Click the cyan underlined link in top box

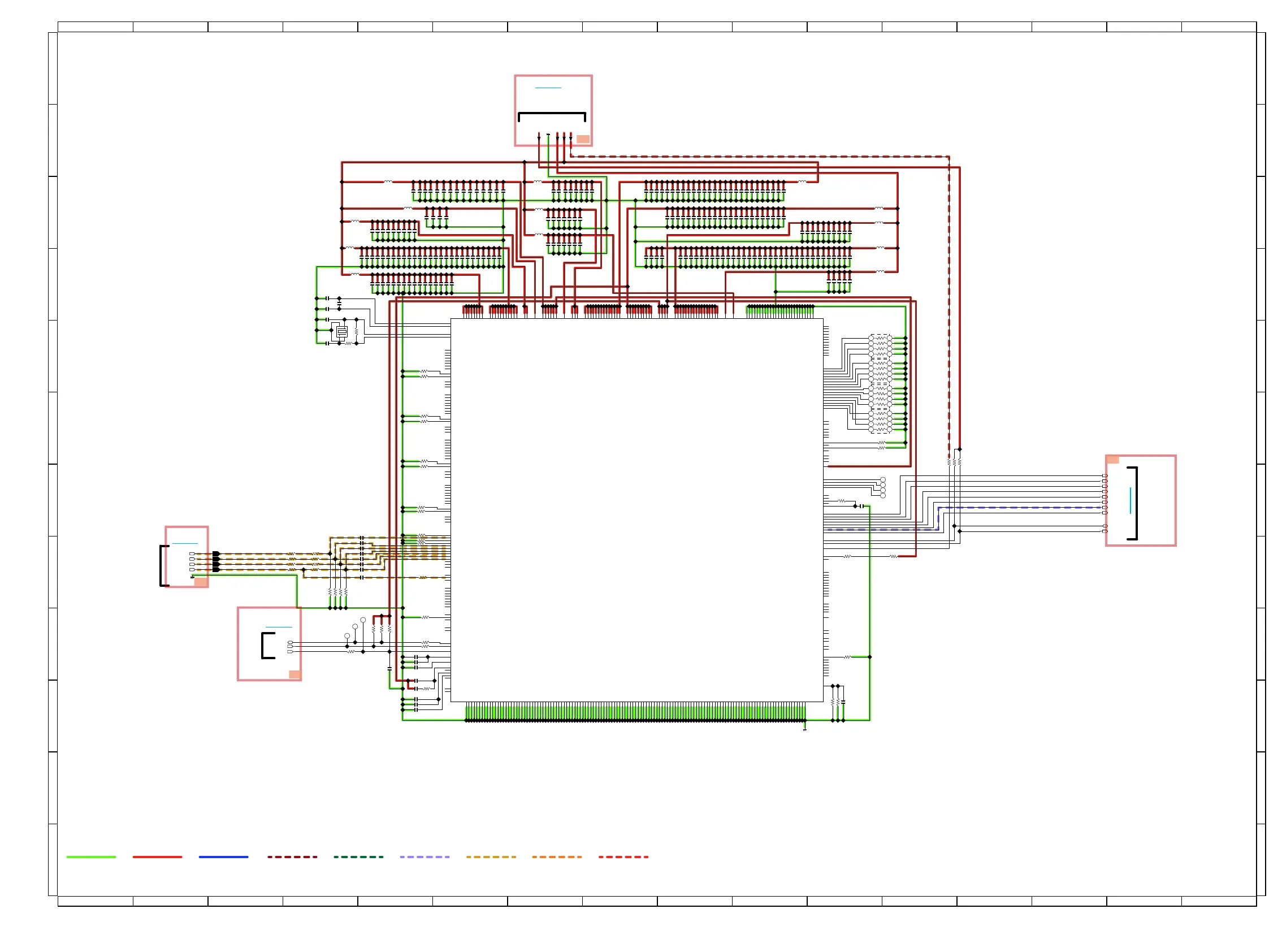(548, 88)
